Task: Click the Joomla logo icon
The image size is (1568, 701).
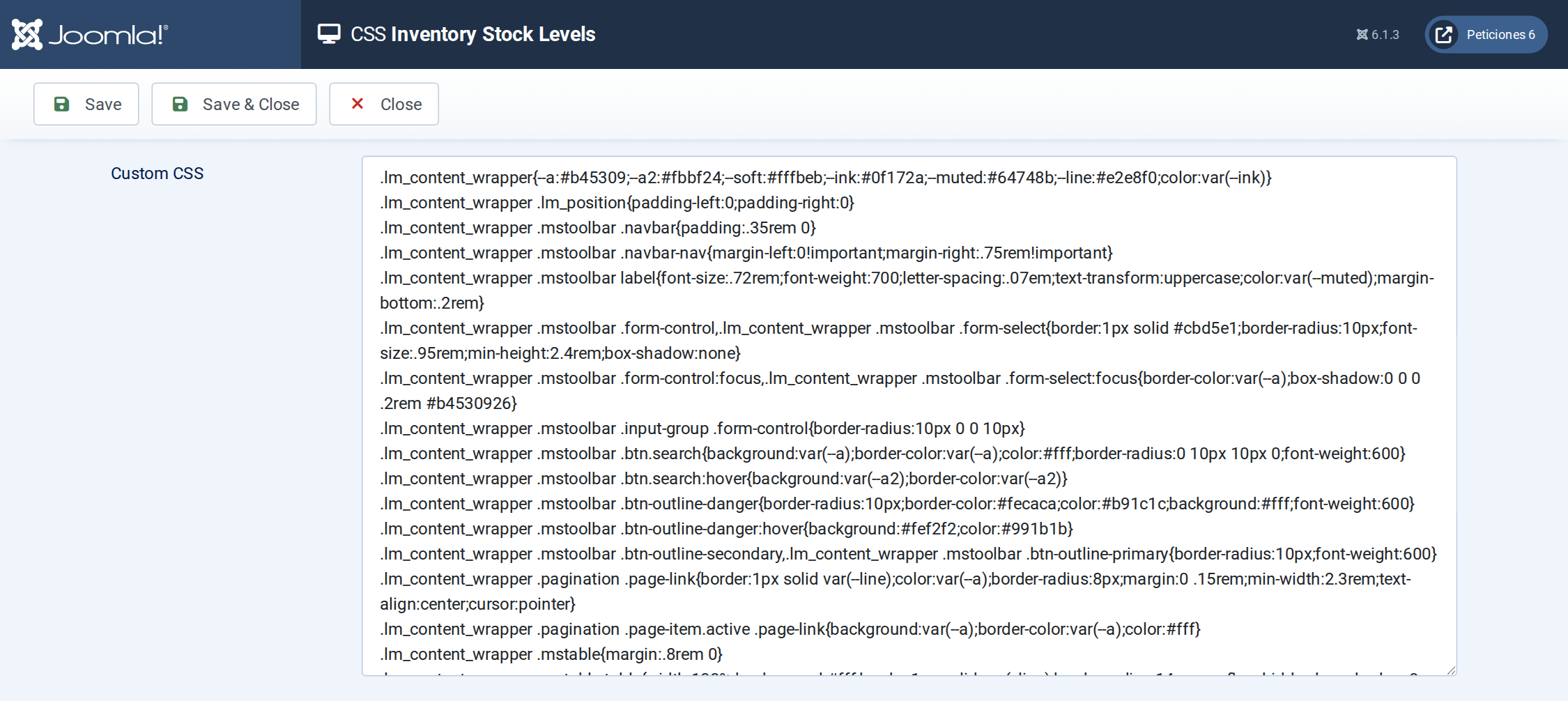Action: [27, 34]
